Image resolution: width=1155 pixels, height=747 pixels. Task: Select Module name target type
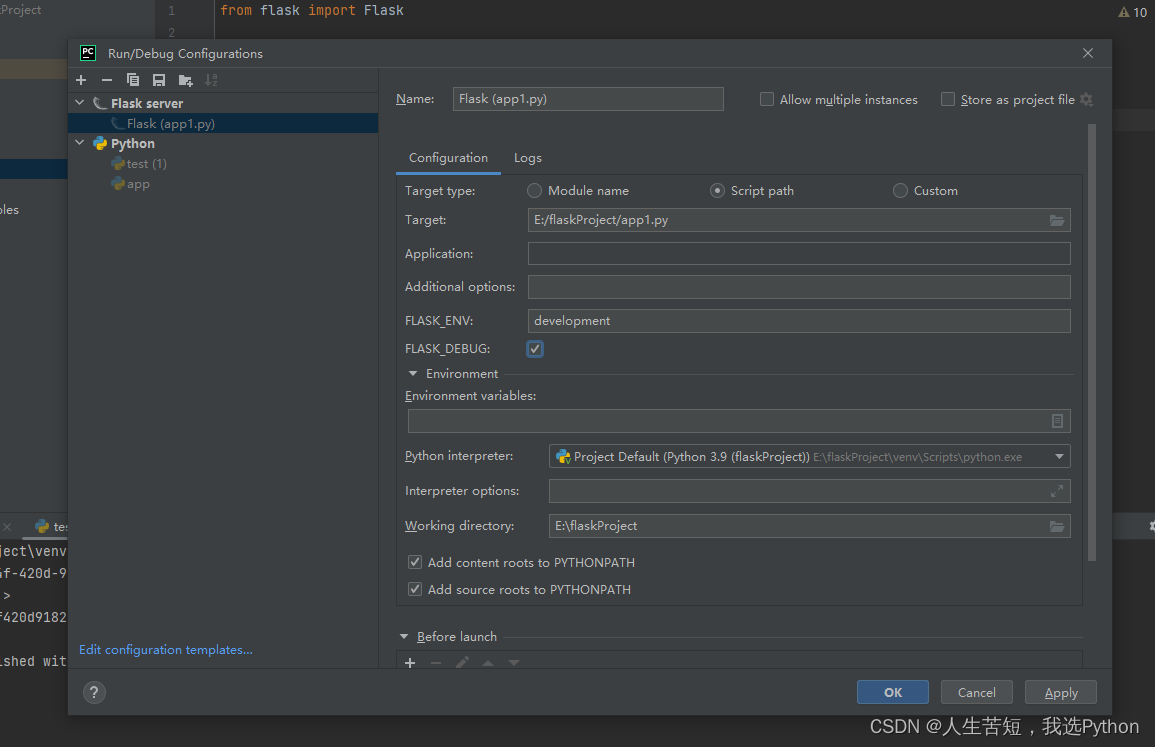(x=534, y=191)
